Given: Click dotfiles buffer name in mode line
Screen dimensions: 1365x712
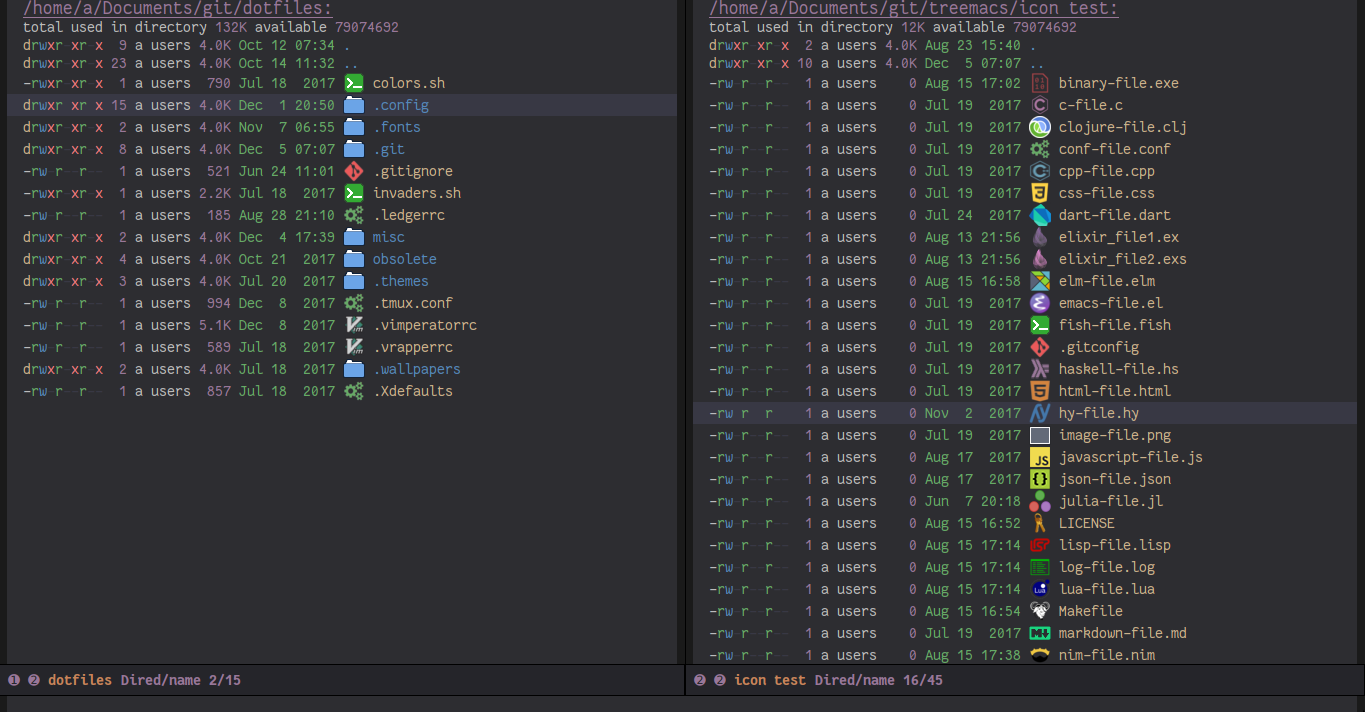Looking at the screenshot, I should [x=80, y=680].
